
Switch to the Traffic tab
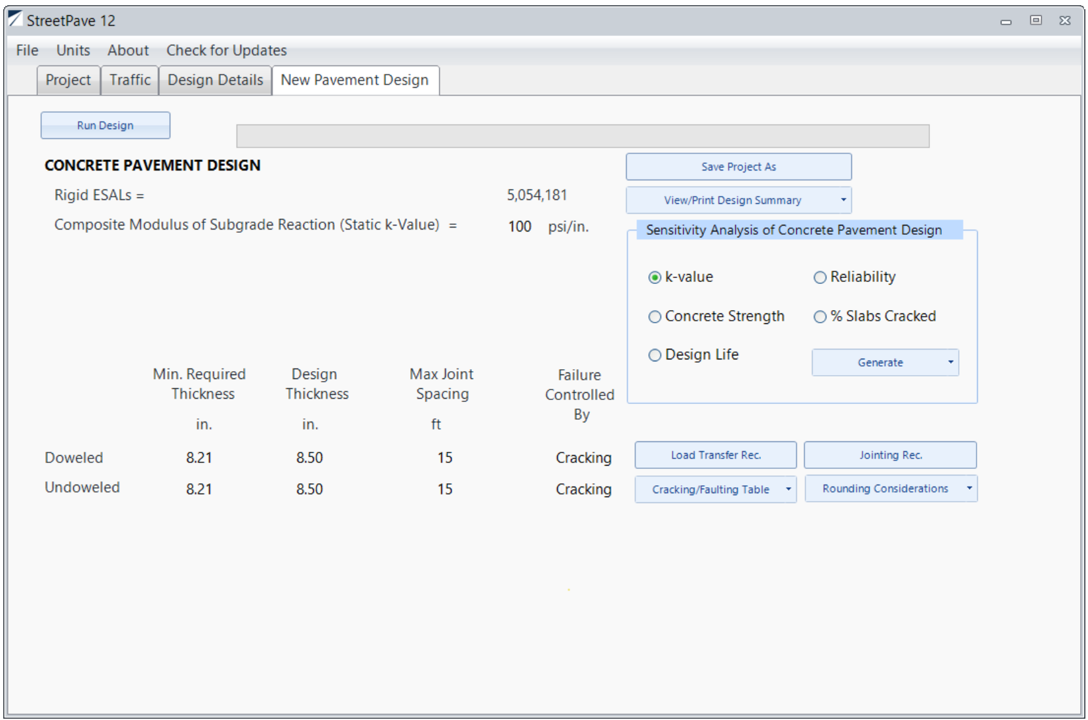coord(130,80)
